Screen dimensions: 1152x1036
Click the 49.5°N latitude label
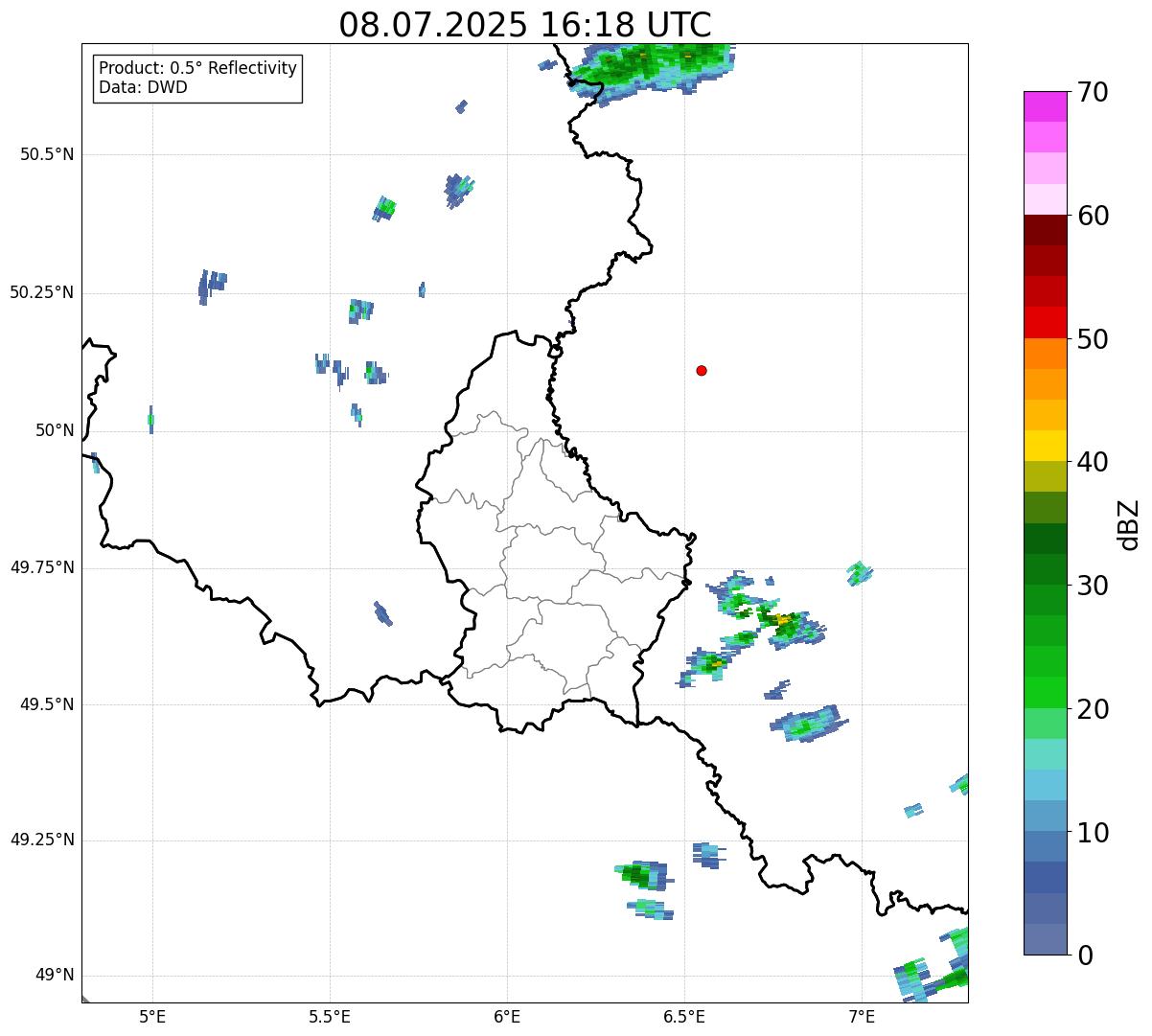(47, 704)
